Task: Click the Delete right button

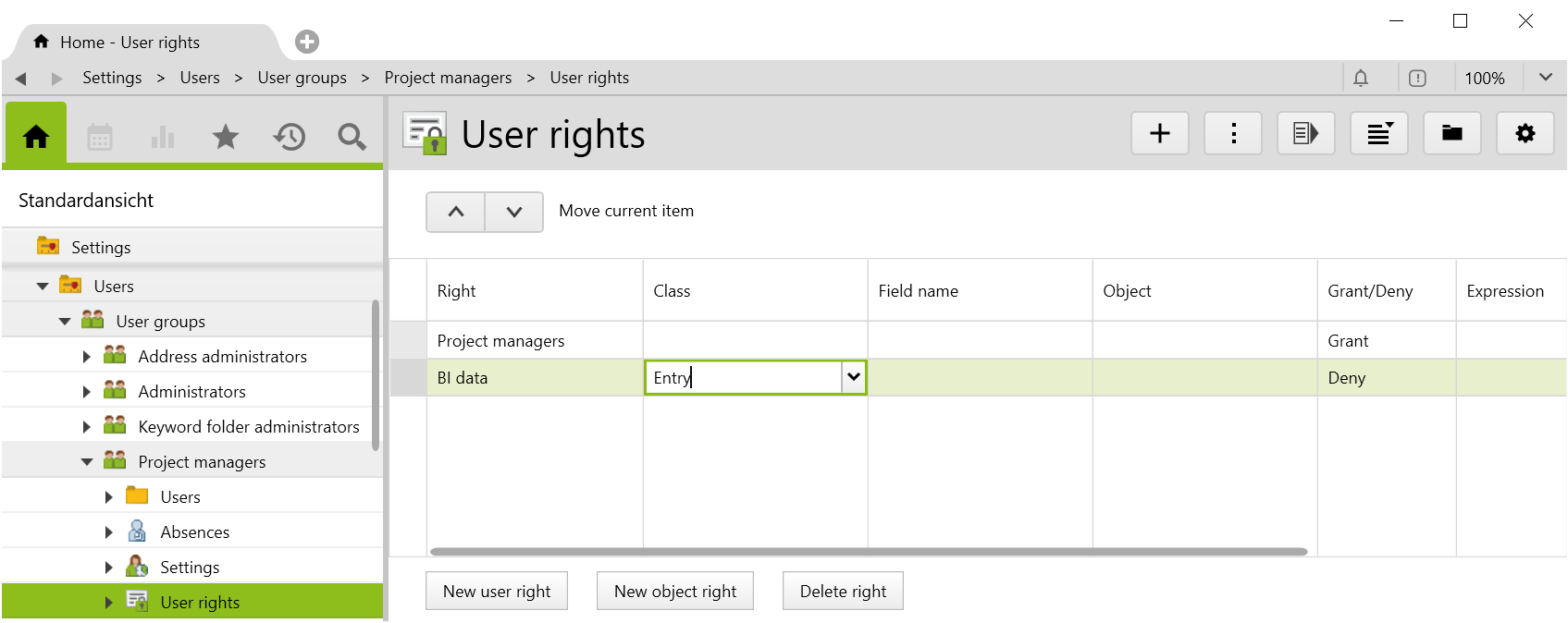Action: (843, 592)
